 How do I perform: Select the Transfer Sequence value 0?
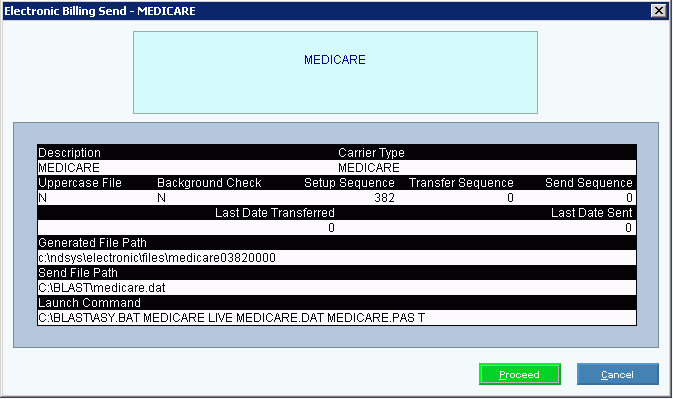pyautogui.click(x=510, y=198)
